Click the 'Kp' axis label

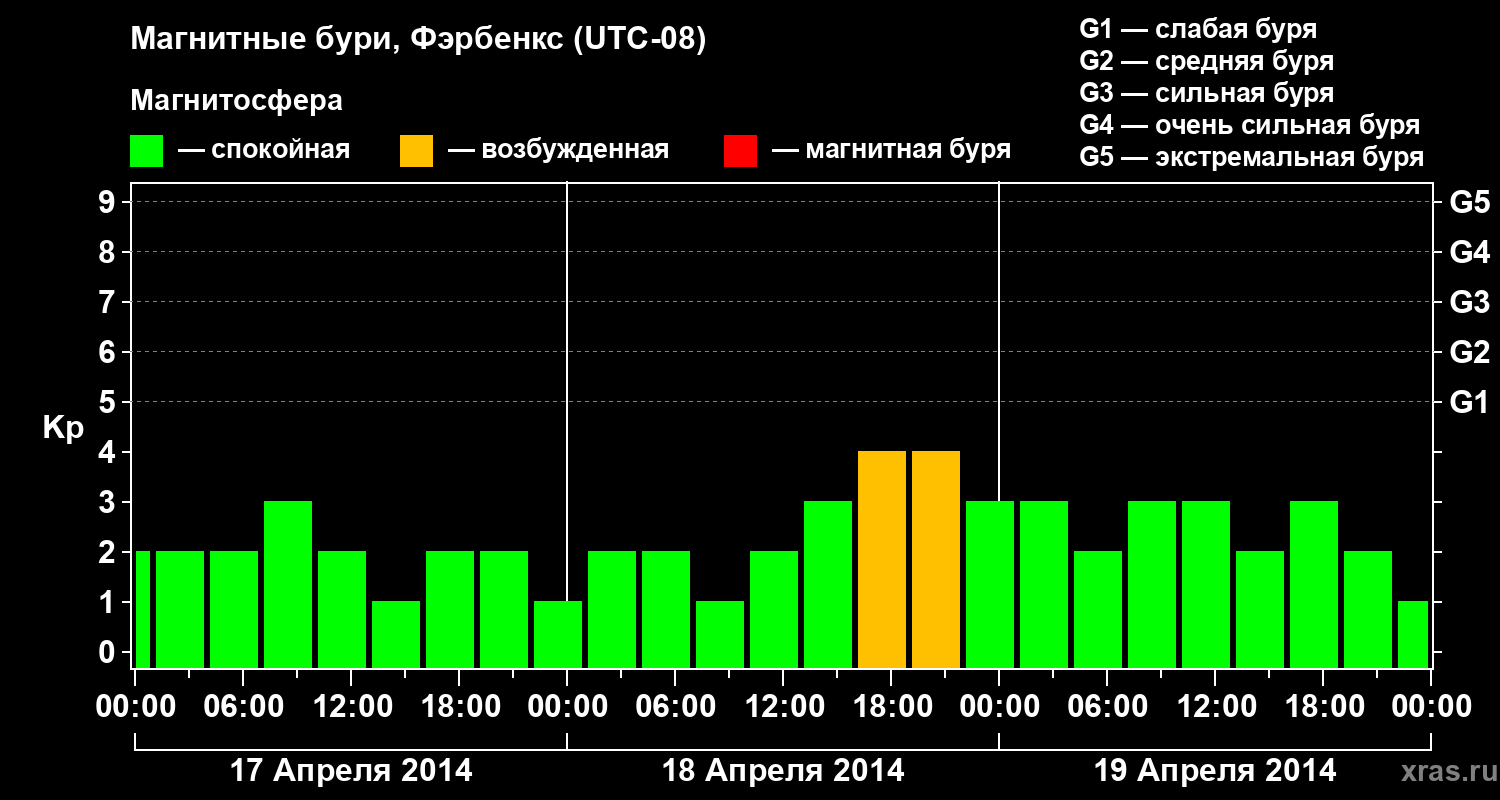[63, 428]
